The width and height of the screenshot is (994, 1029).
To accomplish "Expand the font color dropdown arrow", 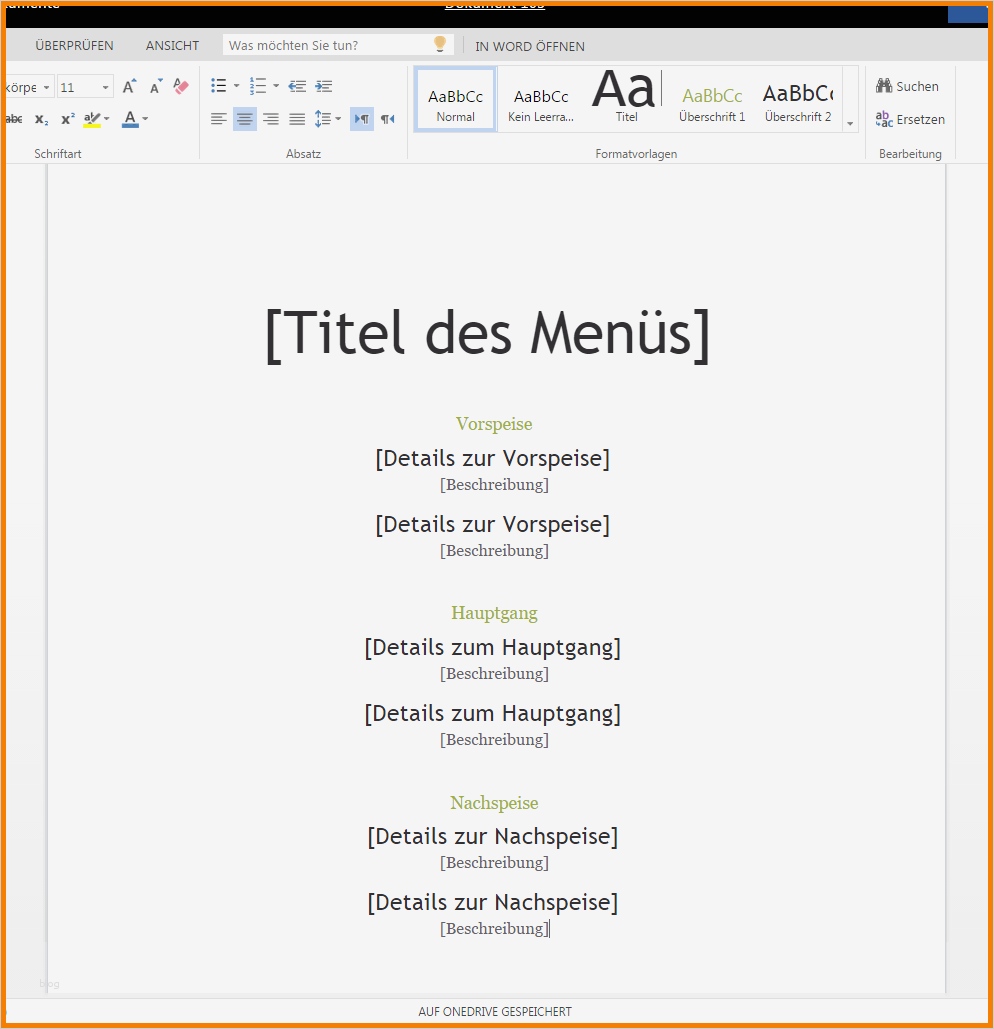I will pyautogui.click(x=143, y=119).
